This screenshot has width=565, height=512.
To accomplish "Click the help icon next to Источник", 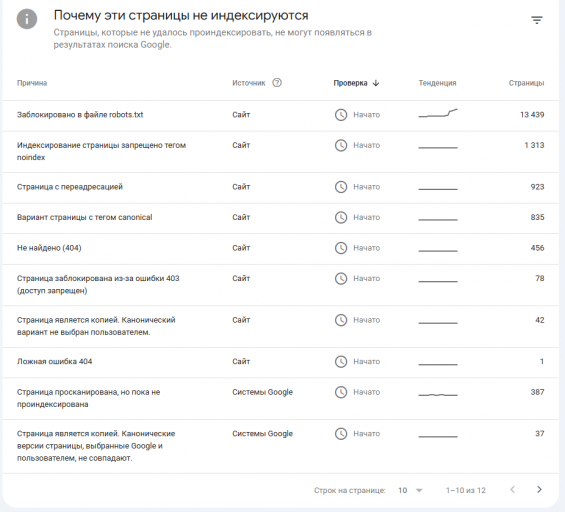I will tap(277, 83).
